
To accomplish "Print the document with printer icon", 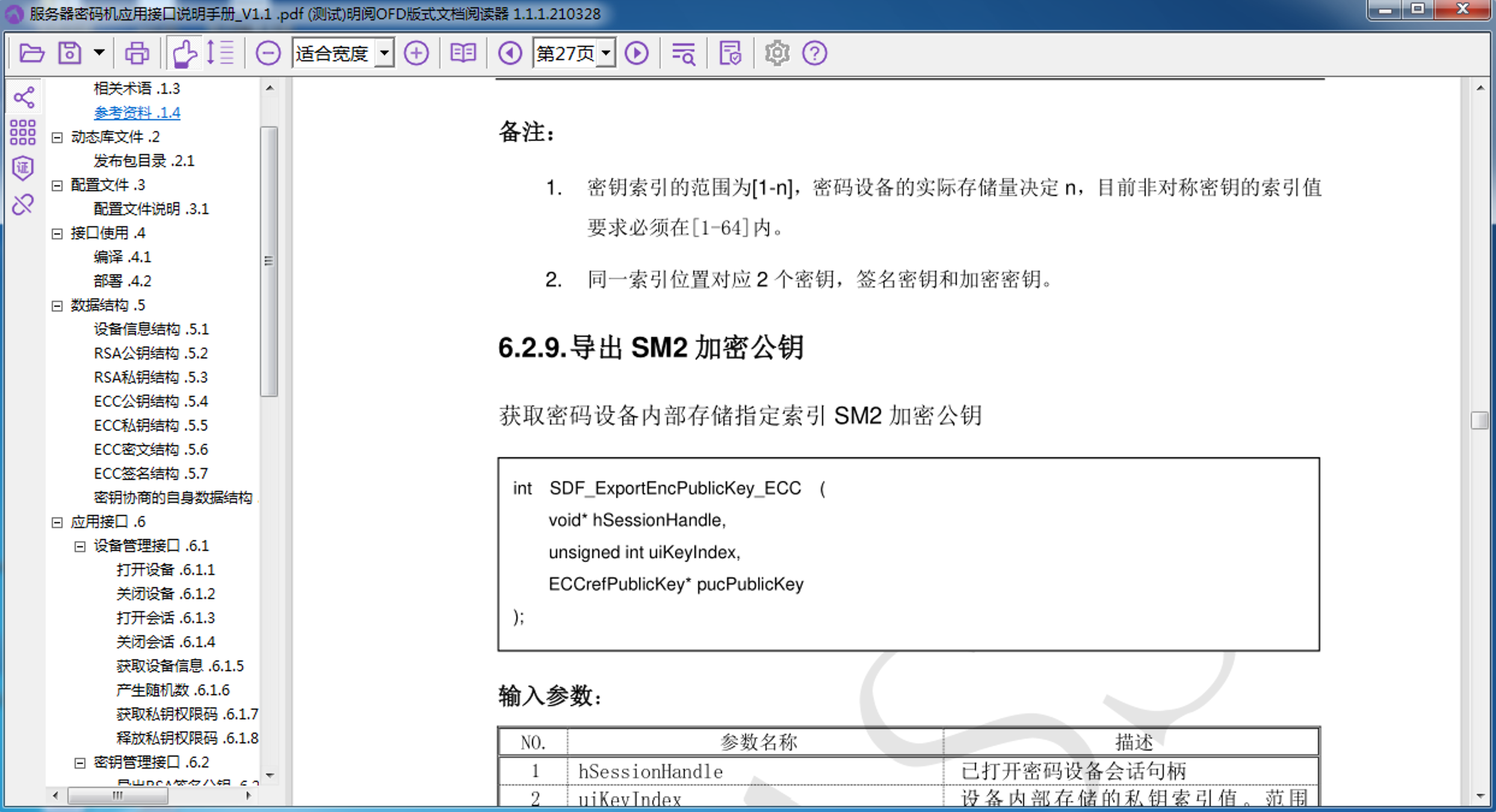I will pyautogui.click(x=137, y=54).
